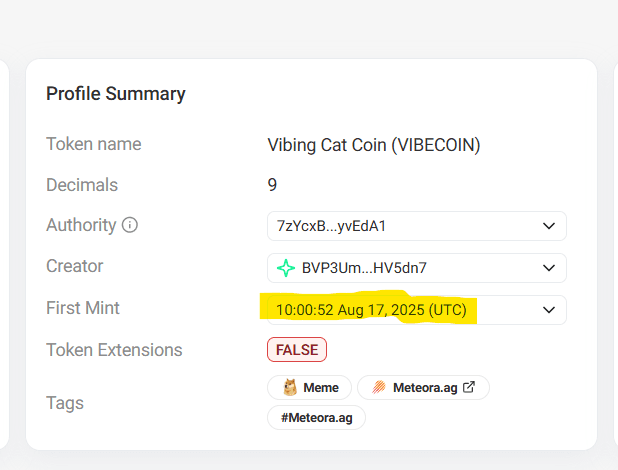Click the Token Extensions label
Image resolution: width=618 pixels, height=470 pixels.
[x=114, y=350]
